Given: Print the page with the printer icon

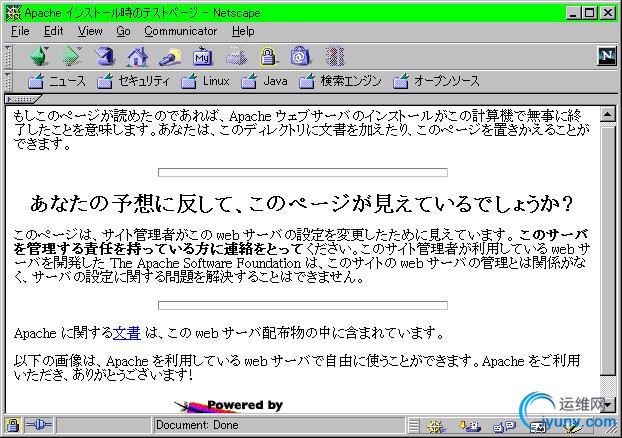Looking at the screenshot, I should (236, 57).
